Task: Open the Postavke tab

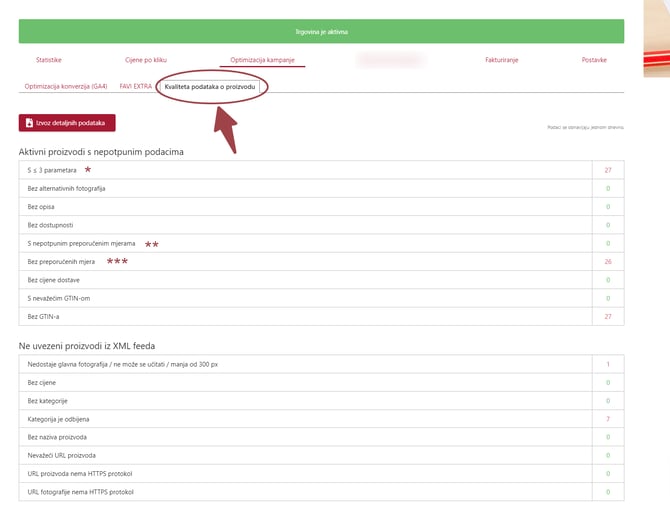Action: pyautogui.click(x=594, y=60)
